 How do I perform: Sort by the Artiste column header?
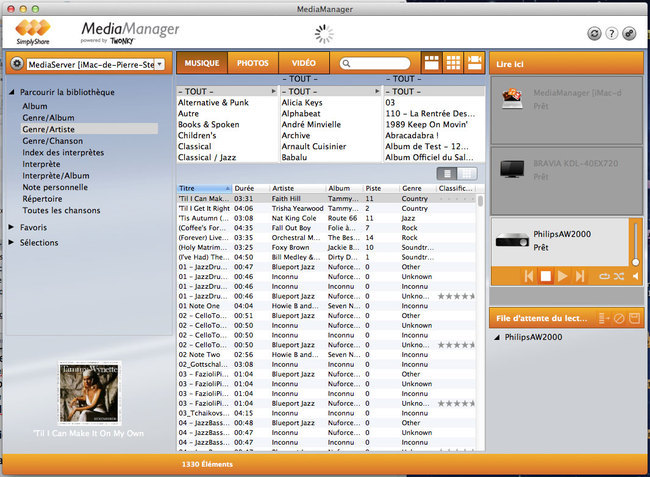click(x=297, y=188)
